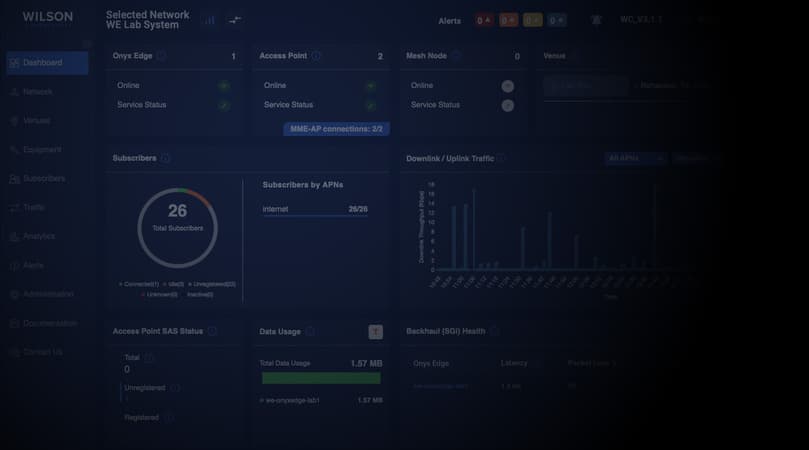Image resolution: width=809 pixels, height=450 pixels.
Task: Collapse the sidebar with the arrow toggle
Action: point(88,44)
